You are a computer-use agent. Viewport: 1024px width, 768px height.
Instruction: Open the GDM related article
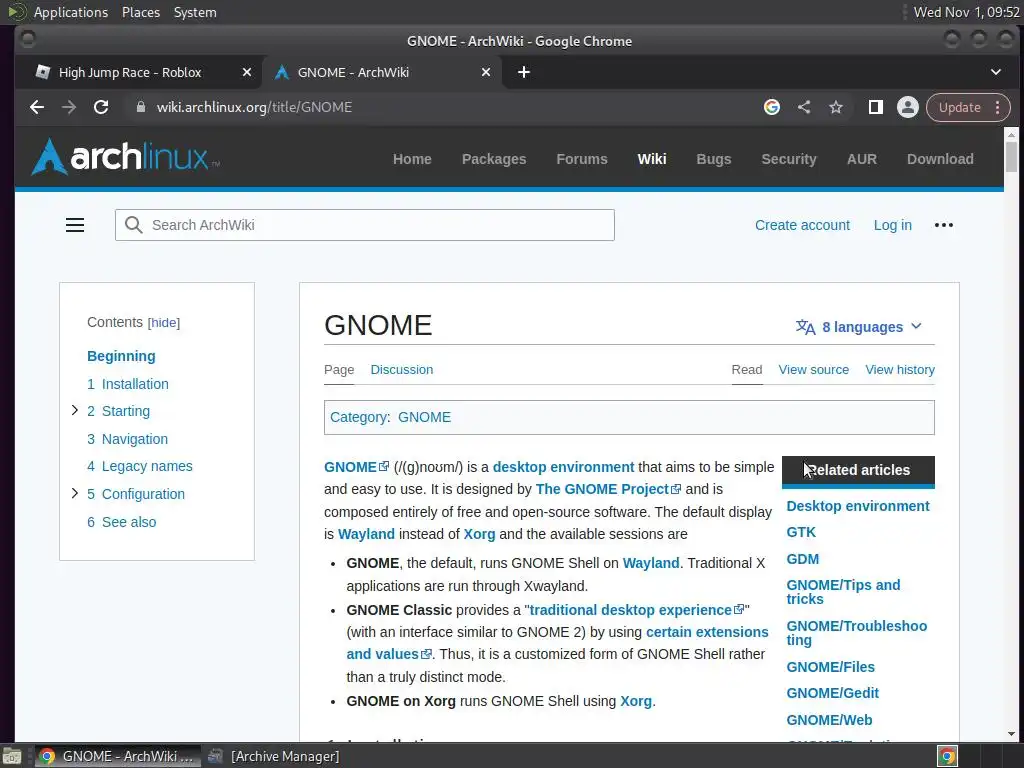click(x=803, y=559)
